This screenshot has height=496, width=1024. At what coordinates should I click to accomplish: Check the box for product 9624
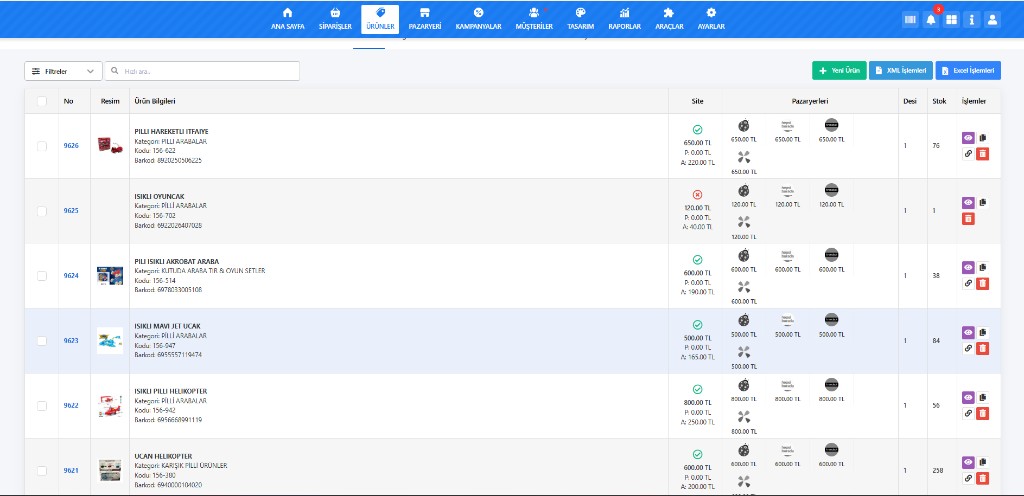[42, 275]
